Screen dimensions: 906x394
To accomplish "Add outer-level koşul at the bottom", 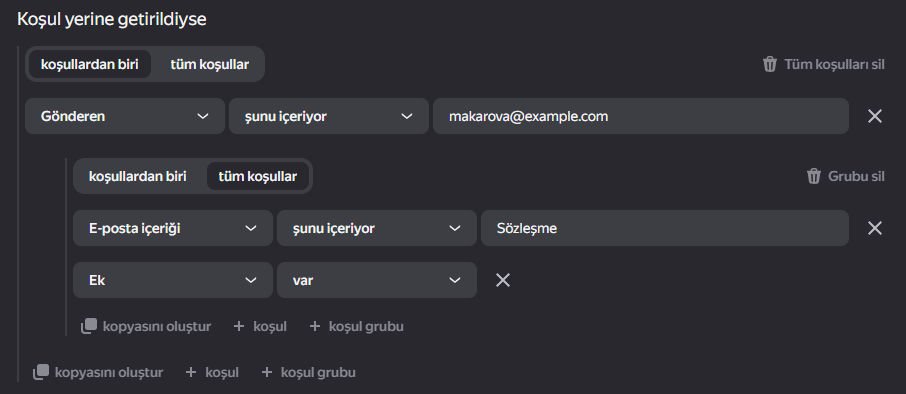I will pos(212,373).
